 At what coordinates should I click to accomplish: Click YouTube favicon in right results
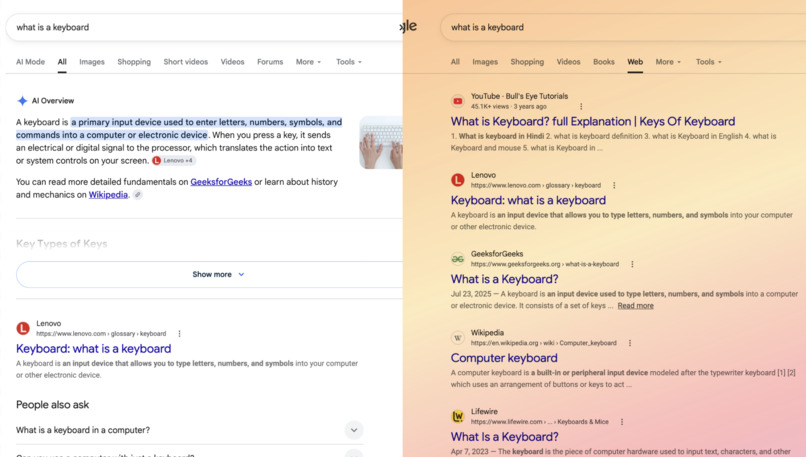click(457, 101)
